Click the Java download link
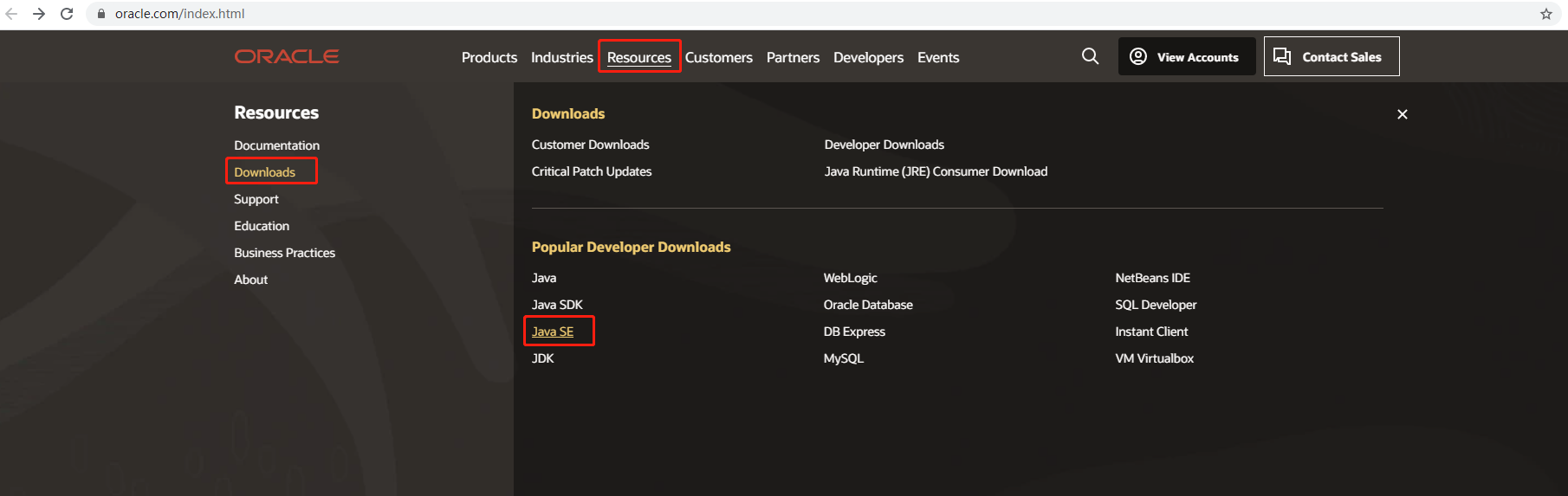 [x=544, y=278]
